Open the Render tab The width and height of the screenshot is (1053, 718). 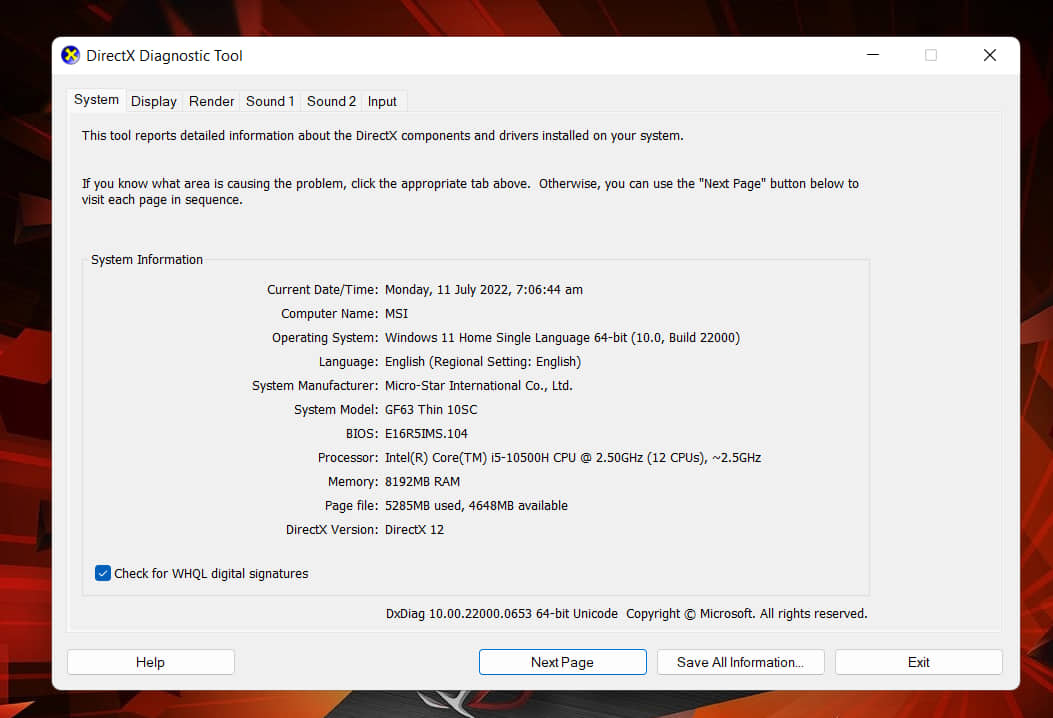click(x=212, y=101)
